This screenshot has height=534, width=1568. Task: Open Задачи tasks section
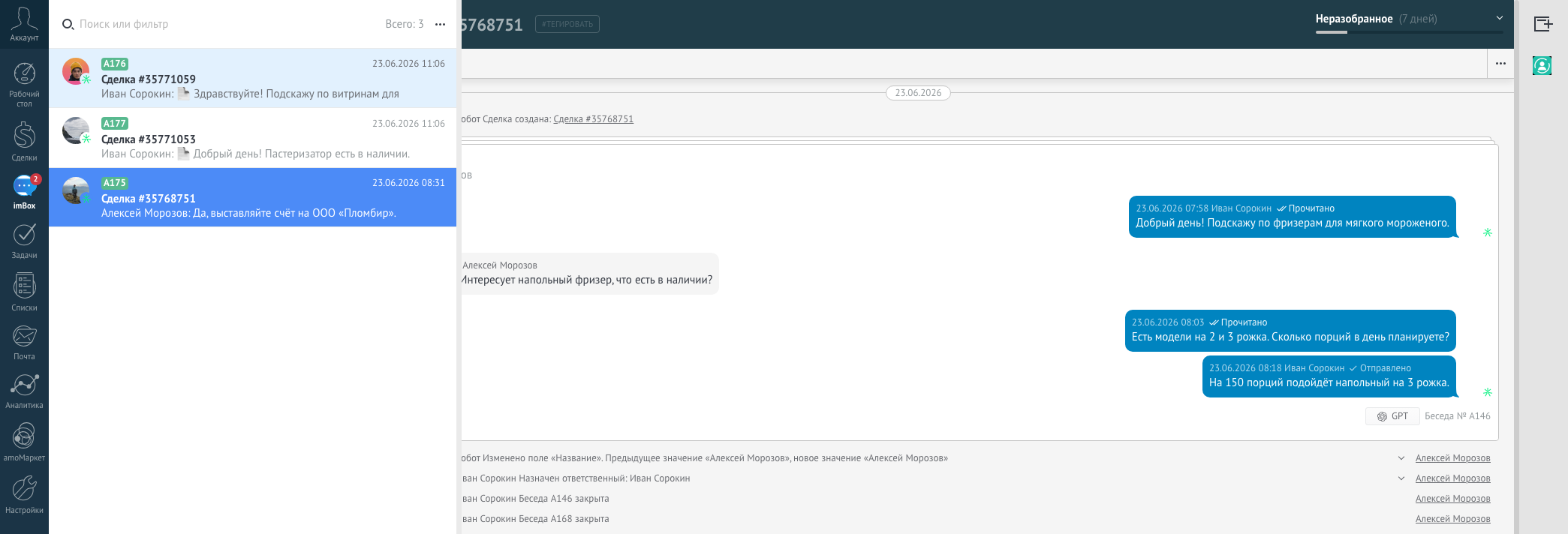[x=24, y=241]
